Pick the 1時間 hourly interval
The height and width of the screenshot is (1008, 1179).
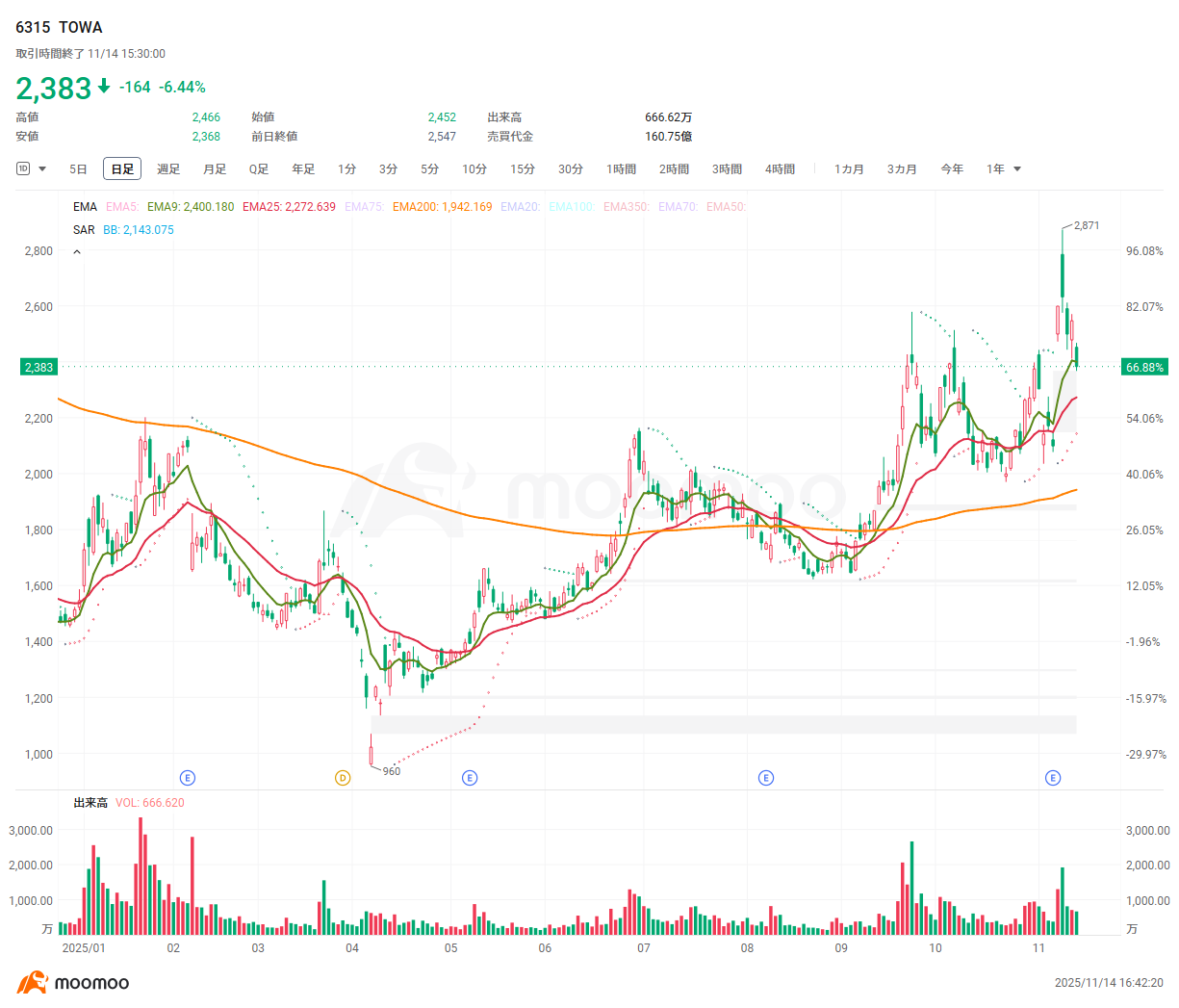pyautogui.click(x=622, y=169)
